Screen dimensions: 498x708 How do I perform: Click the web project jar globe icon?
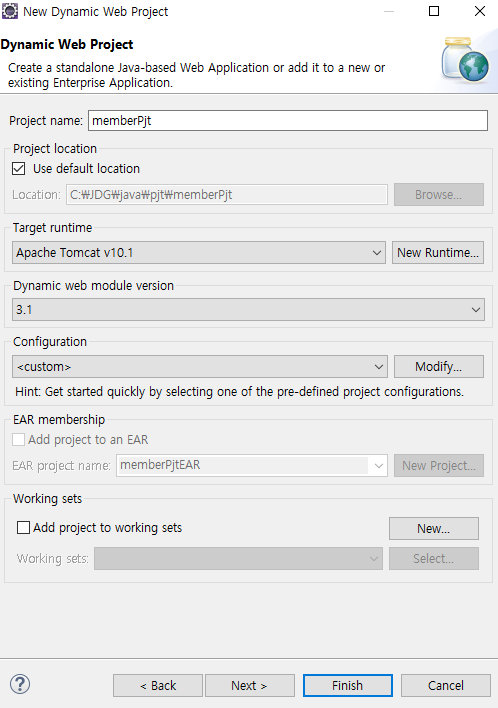coord(465,60)
